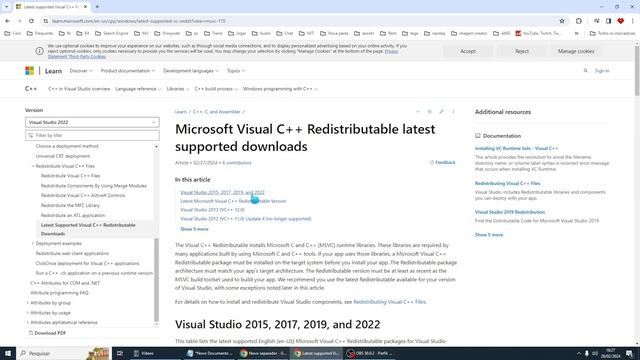
Task: Accept optional cookies
Action: pos(468,51)
